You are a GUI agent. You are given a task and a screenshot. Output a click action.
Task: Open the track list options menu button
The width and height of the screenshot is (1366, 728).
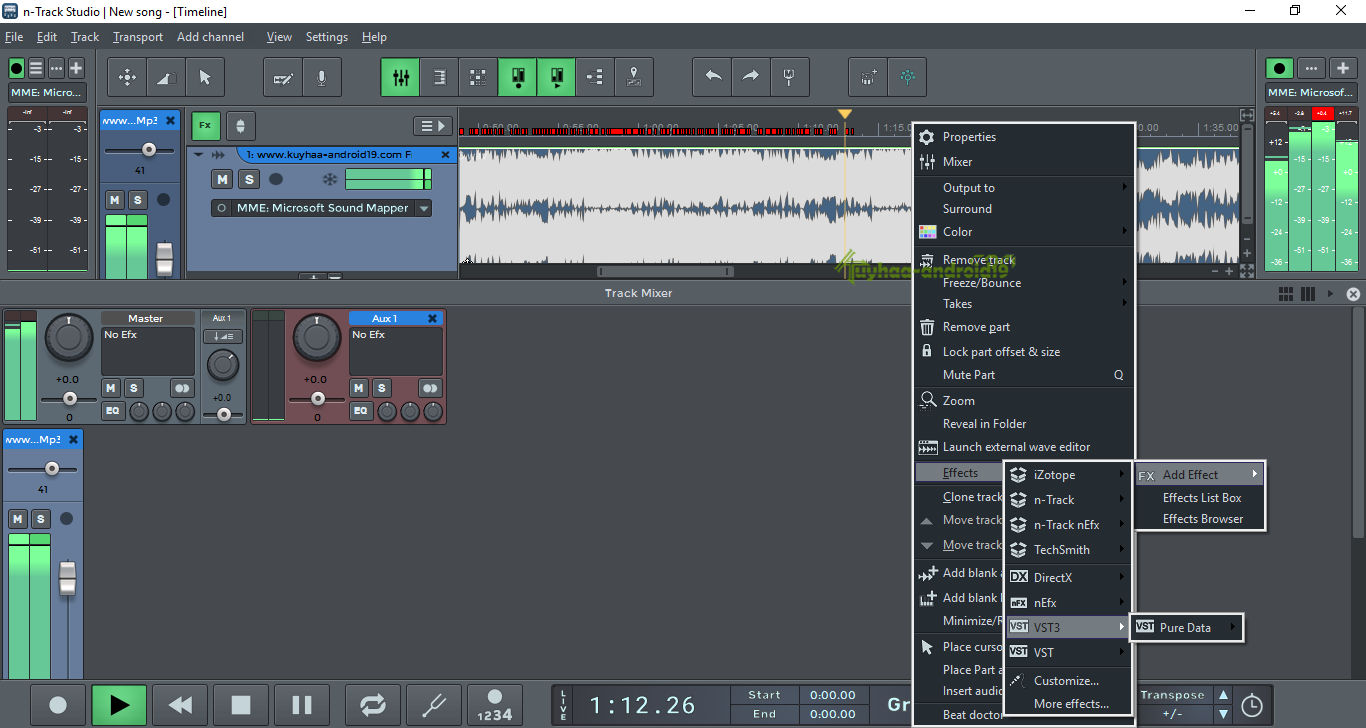click(x=433, y=126)
